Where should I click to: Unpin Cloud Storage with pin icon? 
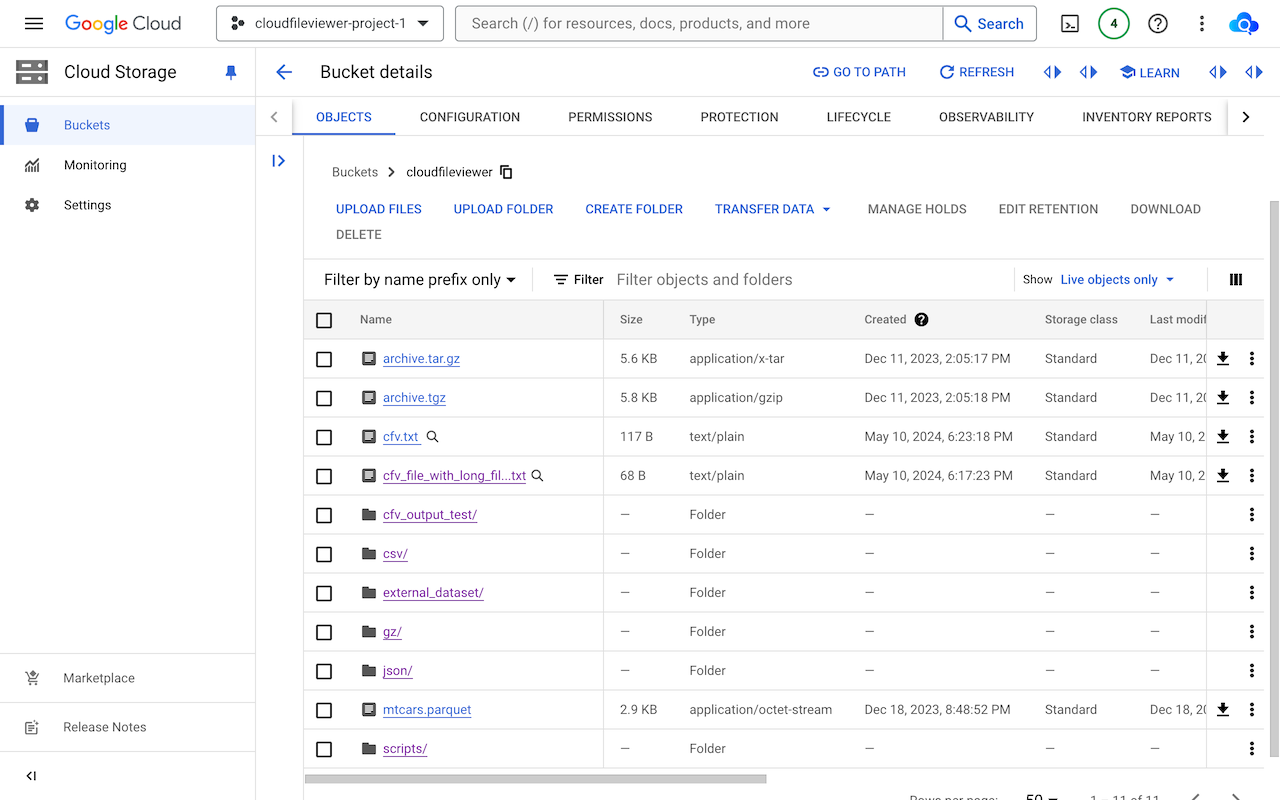(231, 72)
